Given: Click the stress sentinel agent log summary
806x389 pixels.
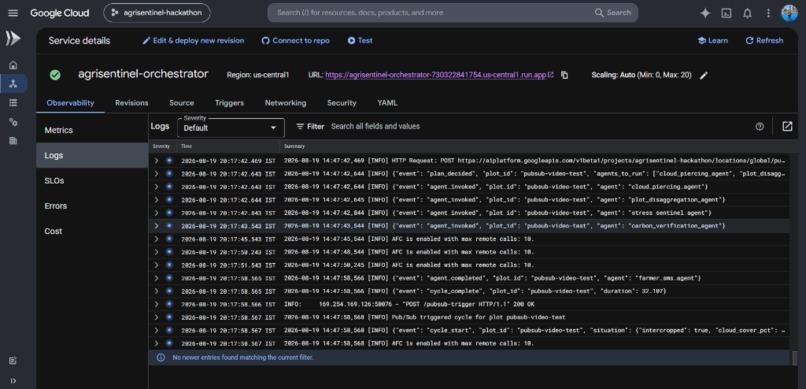Looking at the screenshot, I should click(x=498, y=213).
